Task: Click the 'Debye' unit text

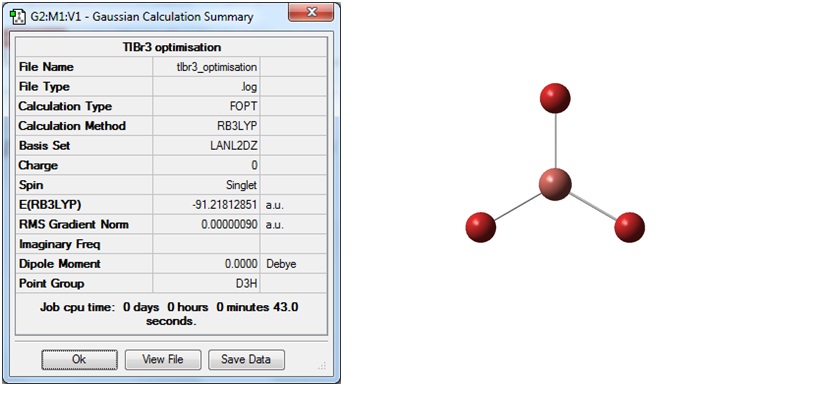Action: point(281,264)
